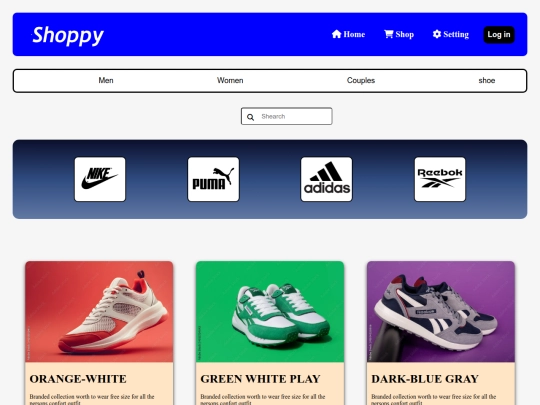This screenshot has width=540, height=405.
Task: Click the Nike brand logo
Action: pos(100,179)
